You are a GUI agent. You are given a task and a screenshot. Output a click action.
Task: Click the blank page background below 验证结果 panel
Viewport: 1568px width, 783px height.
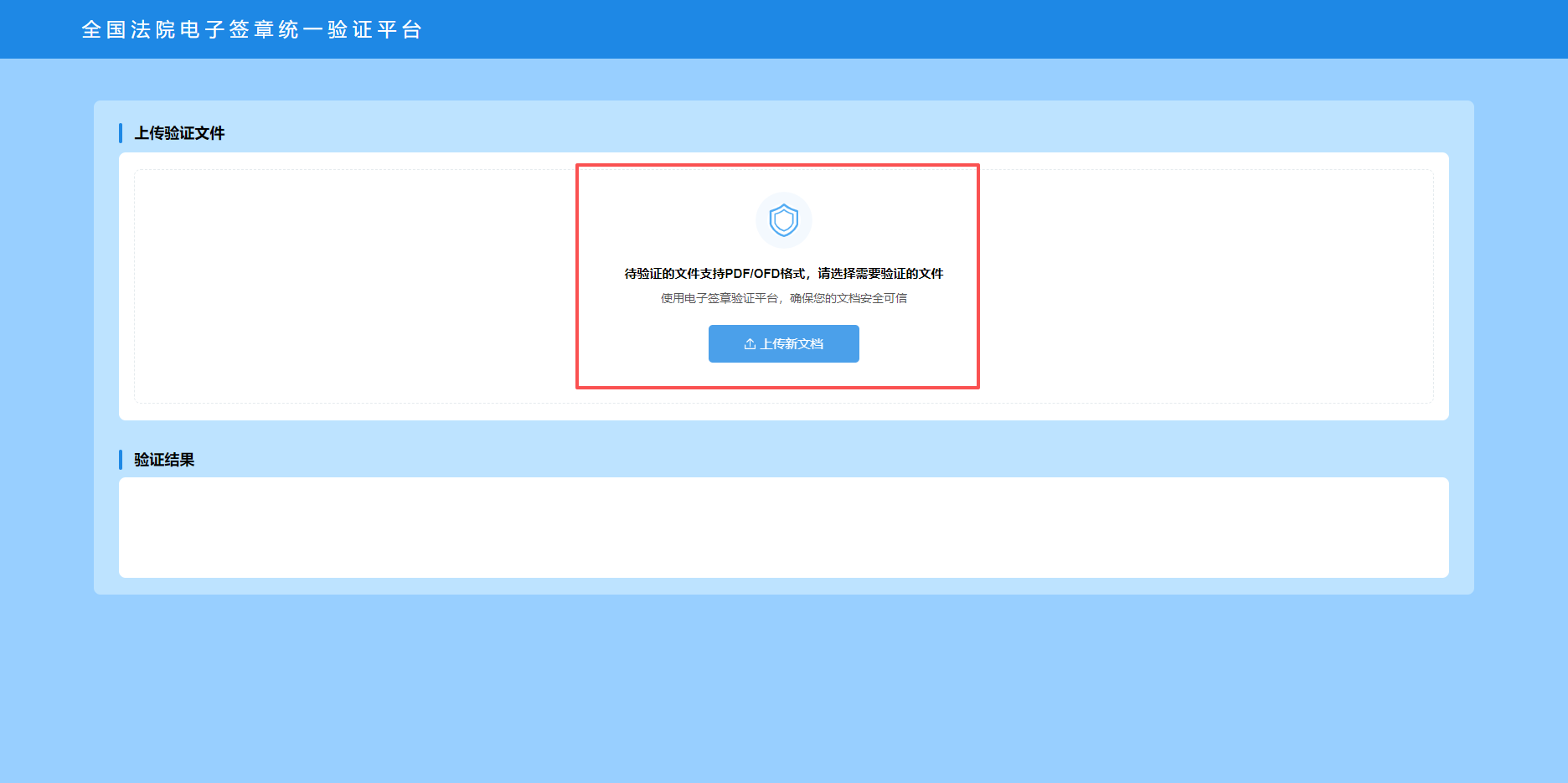pos(783,687)
